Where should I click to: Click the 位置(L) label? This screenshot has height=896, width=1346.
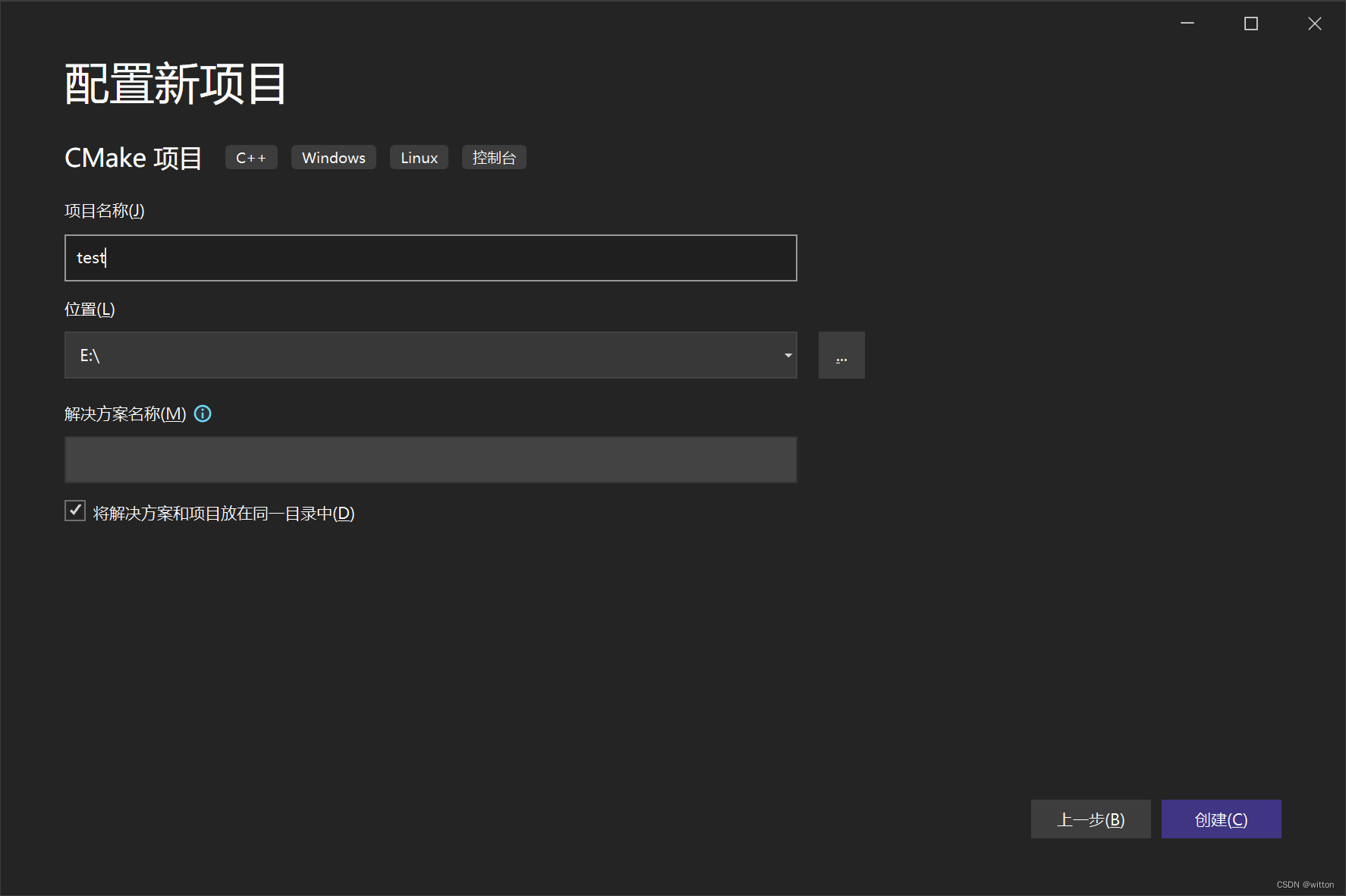pos(89,308)
